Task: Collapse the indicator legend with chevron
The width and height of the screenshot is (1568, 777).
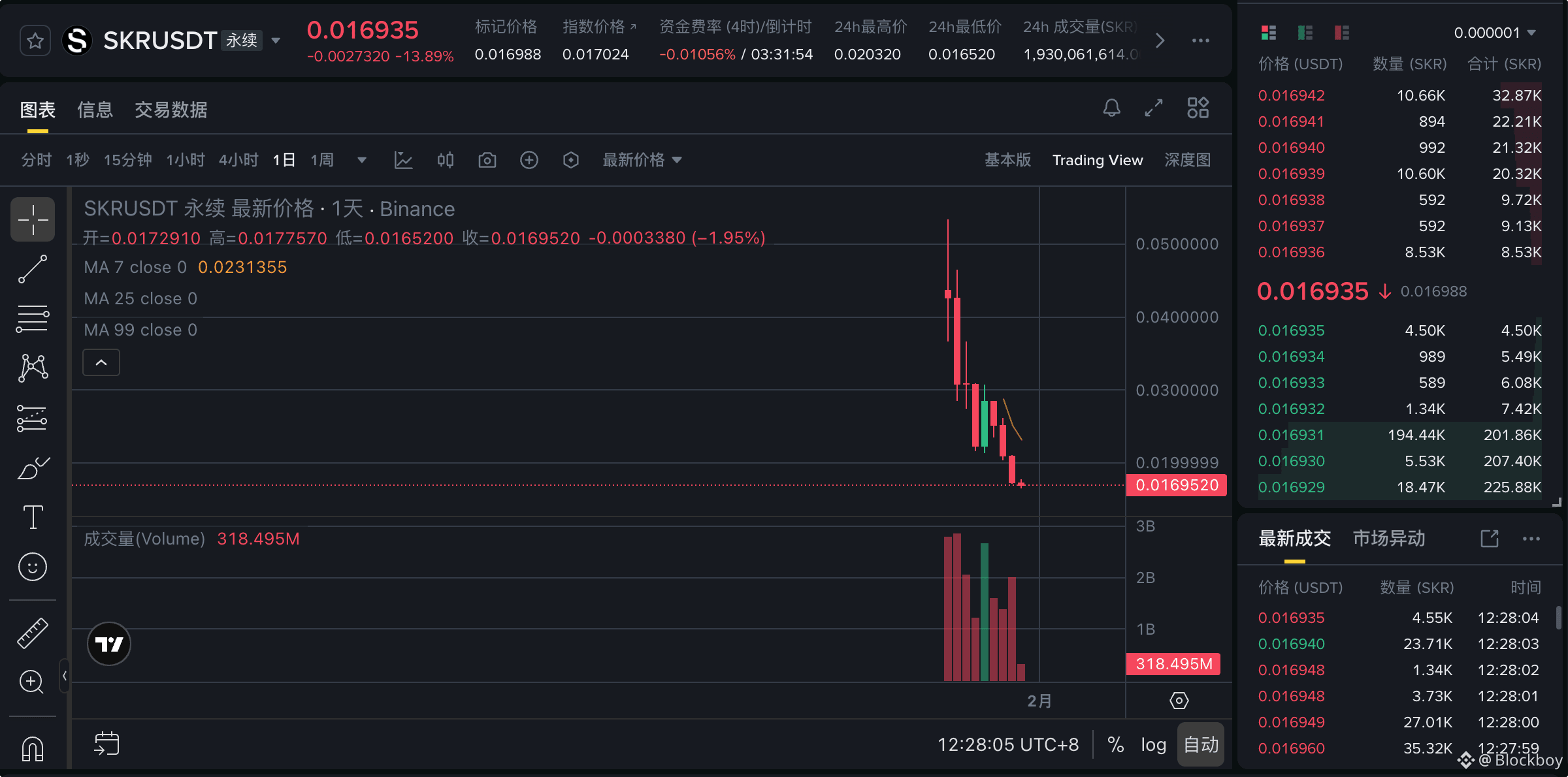Action: [101, 362]
